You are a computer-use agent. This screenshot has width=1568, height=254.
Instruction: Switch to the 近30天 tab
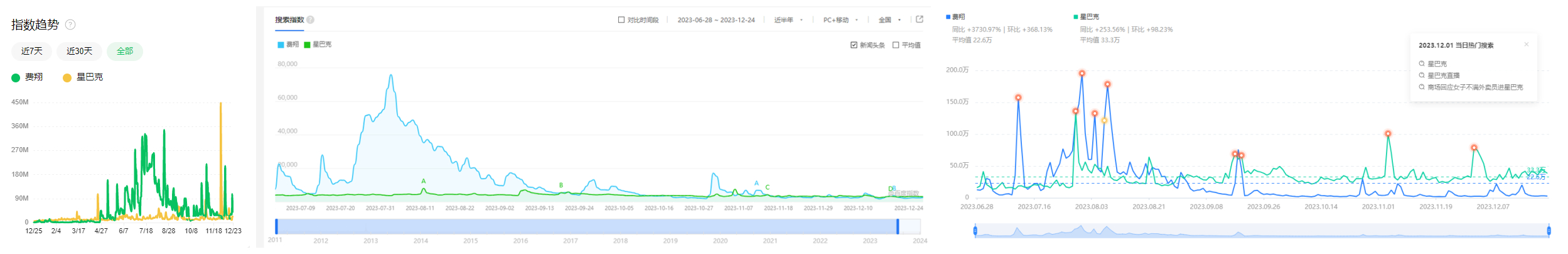click(x=79, y=51)
